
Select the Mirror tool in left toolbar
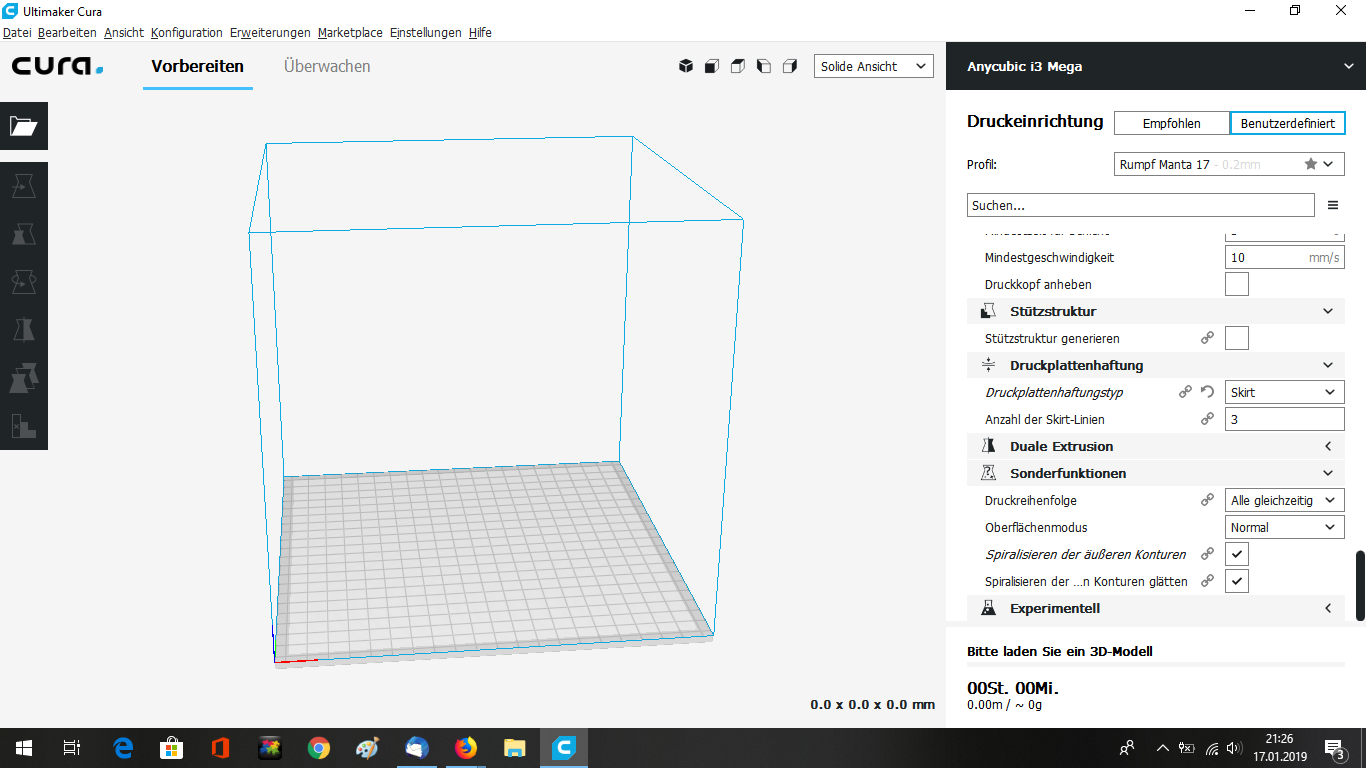click(24, 331)
